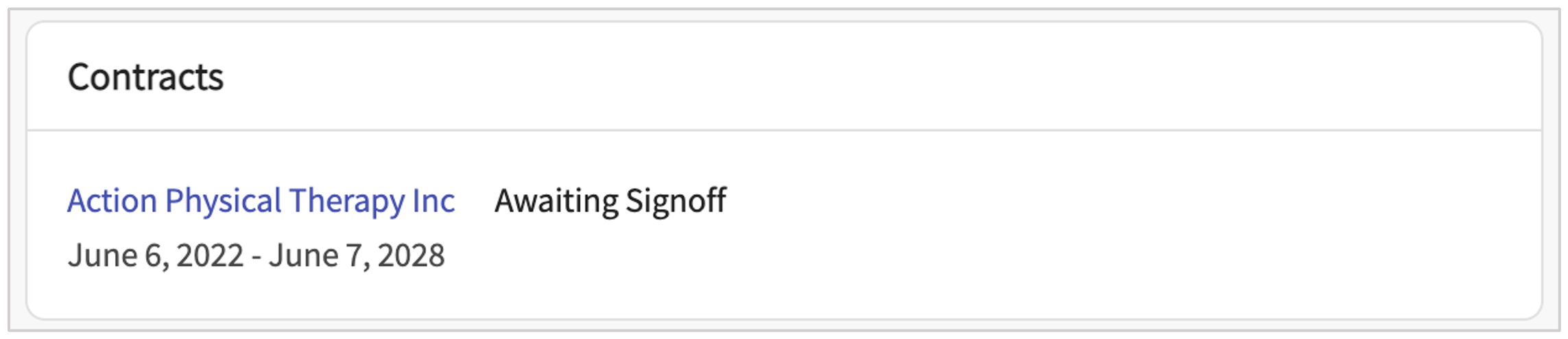Click the word "Awaiting" in the status

point(556,201)
